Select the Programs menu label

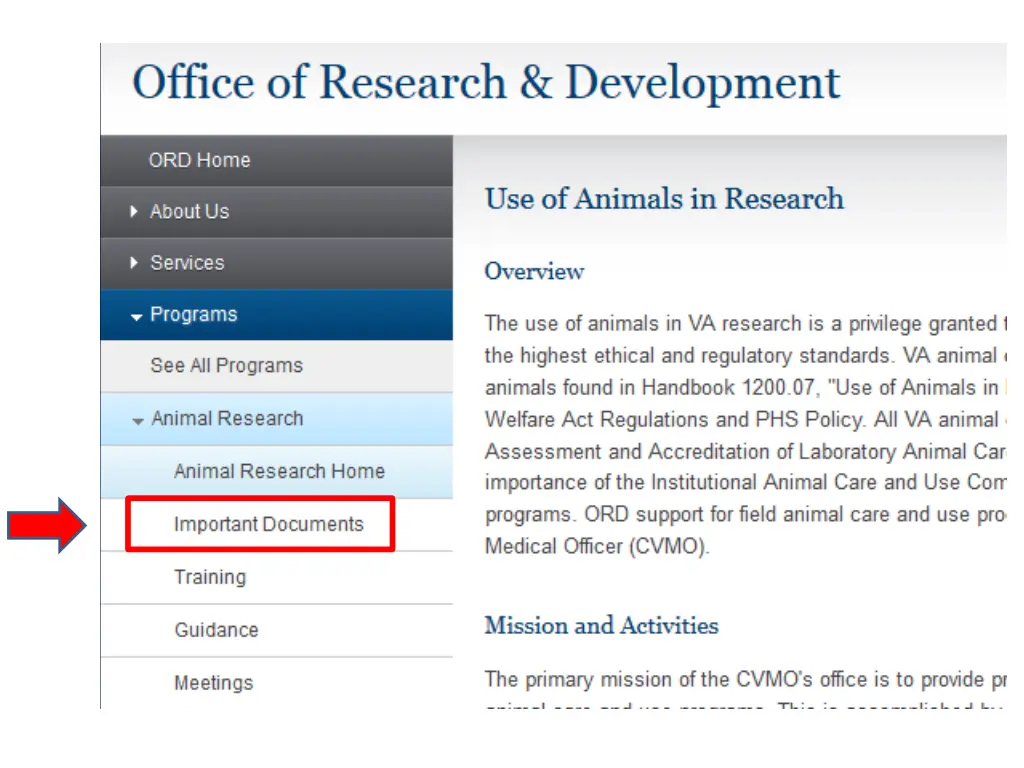tap(194, 314)
